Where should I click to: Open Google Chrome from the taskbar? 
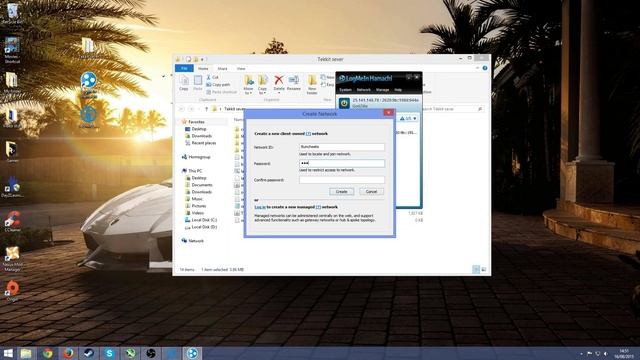48,353
